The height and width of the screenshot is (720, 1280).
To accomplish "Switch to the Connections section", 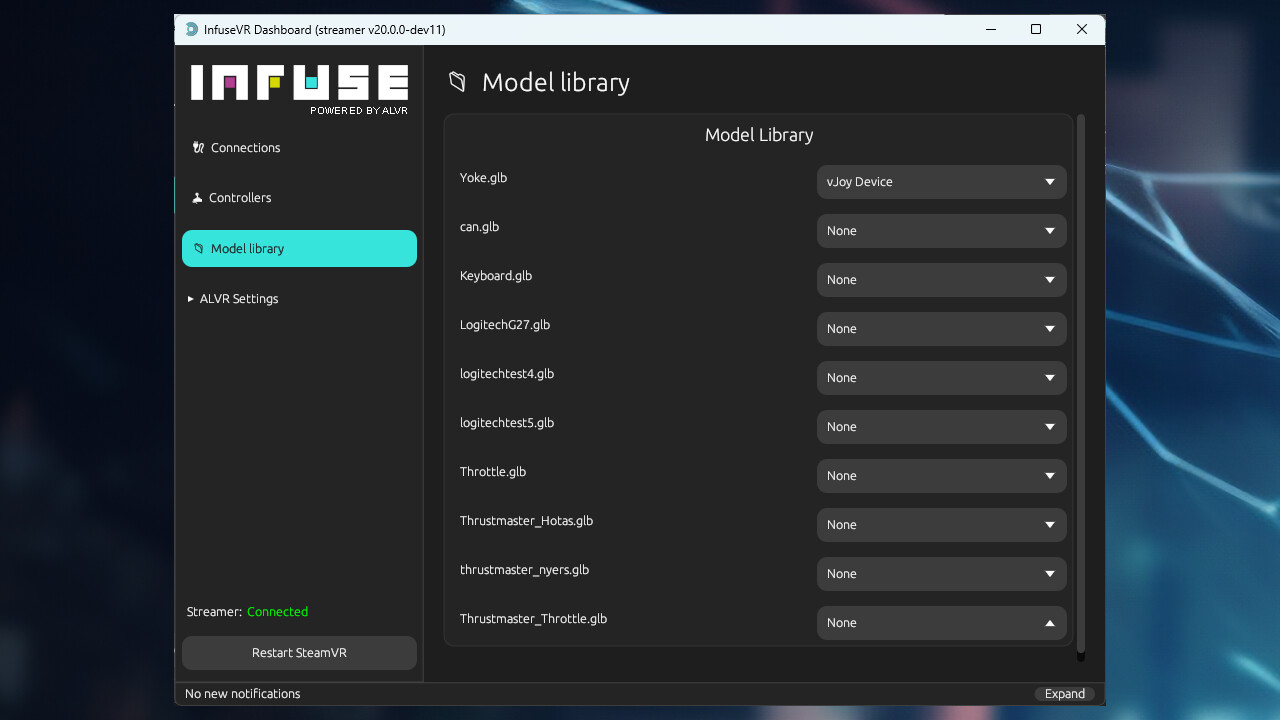I will (244, 147).
